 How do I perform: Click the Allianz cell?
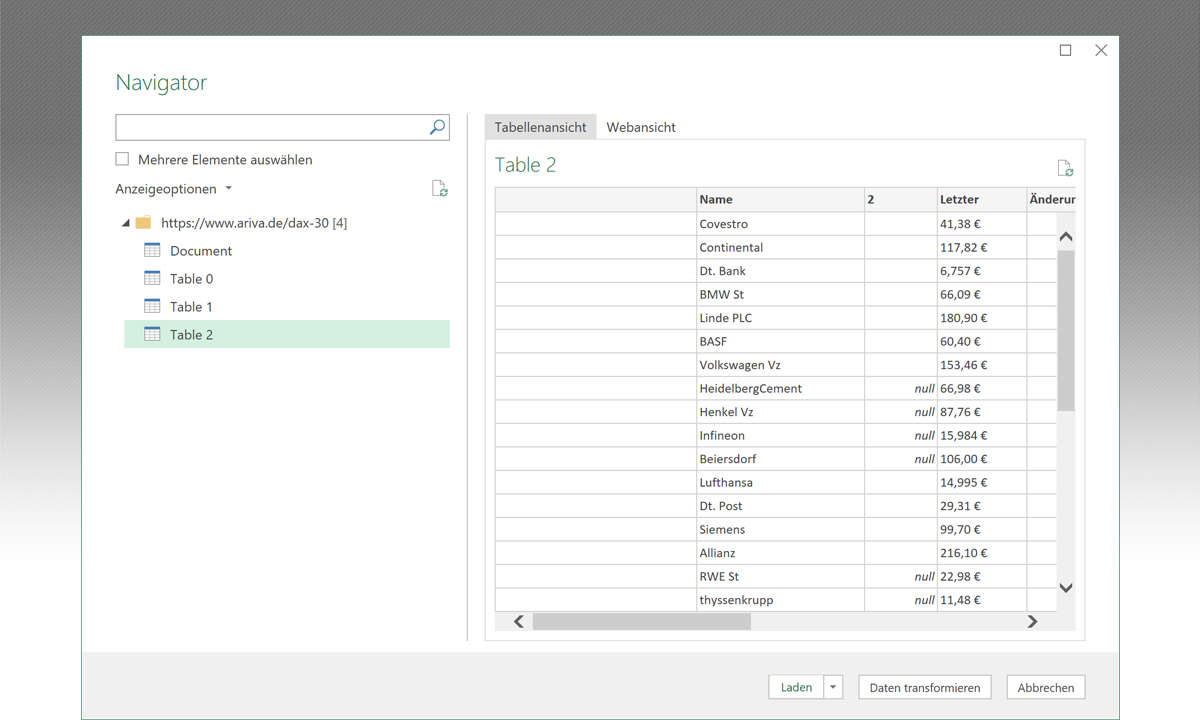pyautogui.click(x=780, y=553)
